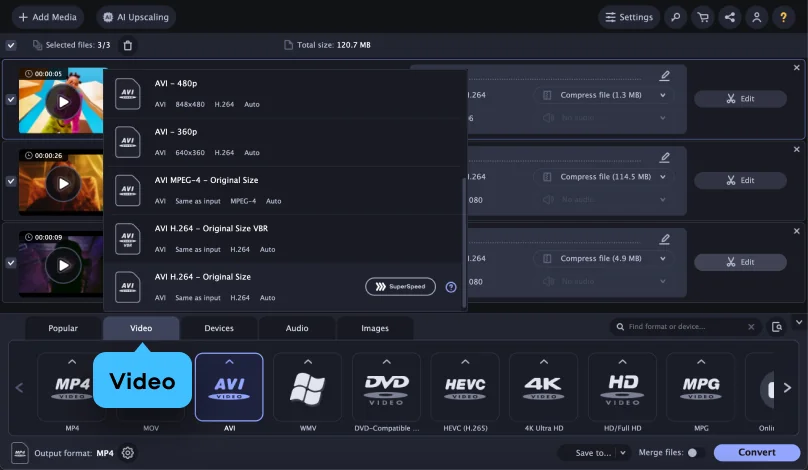Open the Settings menu
The height and width of the screenshot is (470, 808).
point(629,17)
